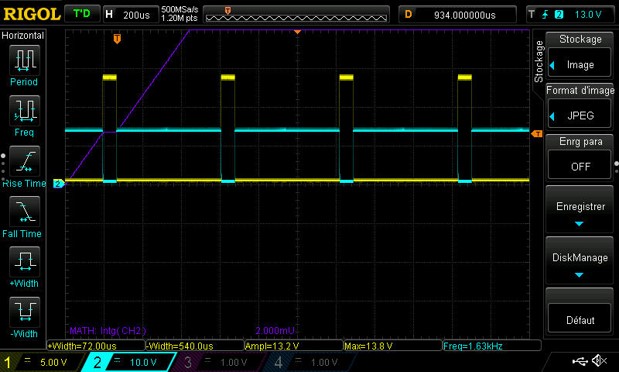
Task: Enable channel 3 display
Action: [217, 362]
